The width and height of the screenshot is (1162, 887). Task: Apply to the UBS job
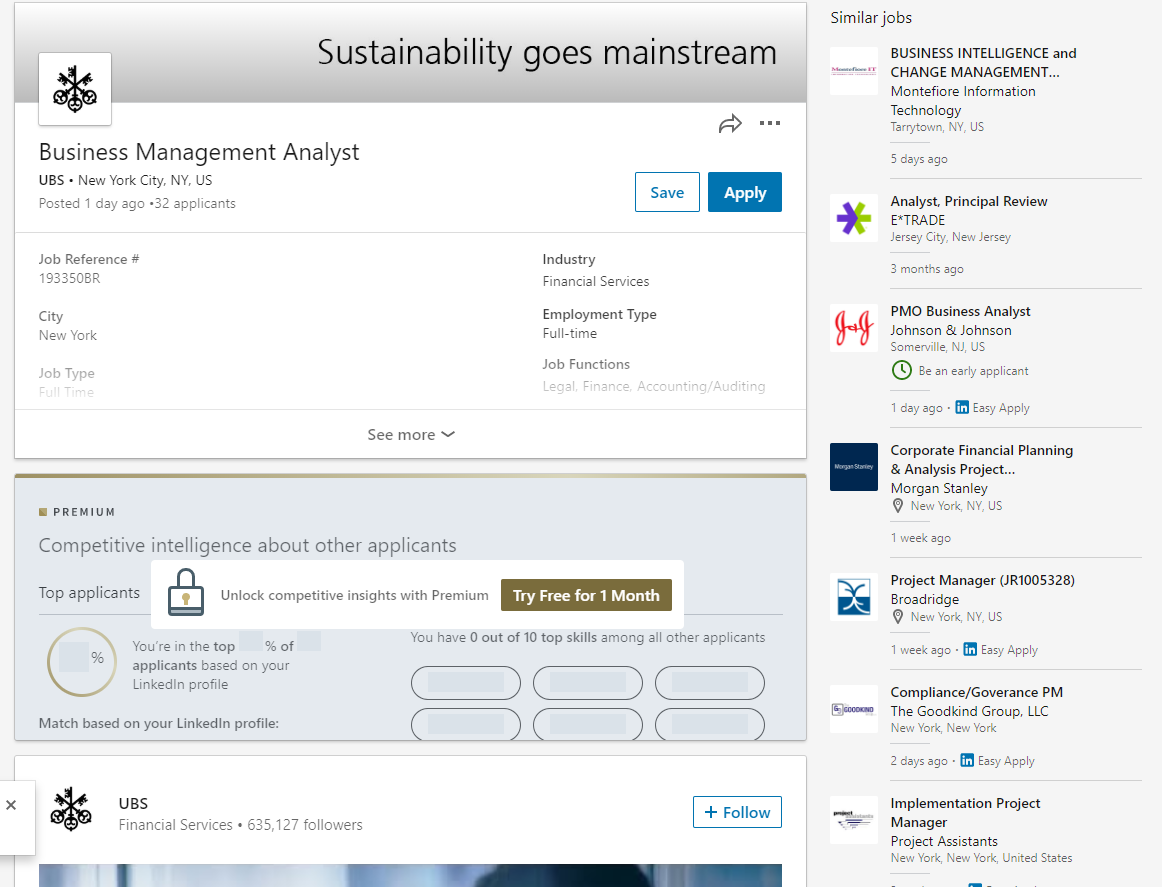point(744,193)
